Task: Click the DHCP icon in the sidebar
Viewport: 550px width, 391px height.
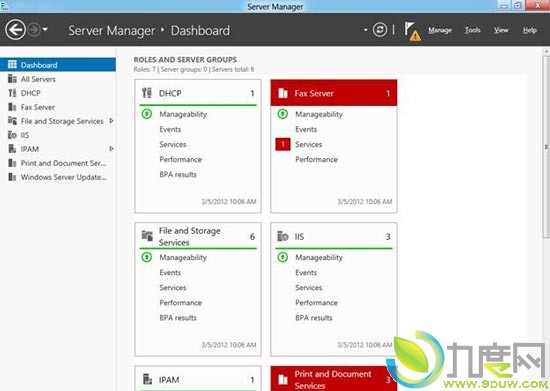Action: coord(12,93)
